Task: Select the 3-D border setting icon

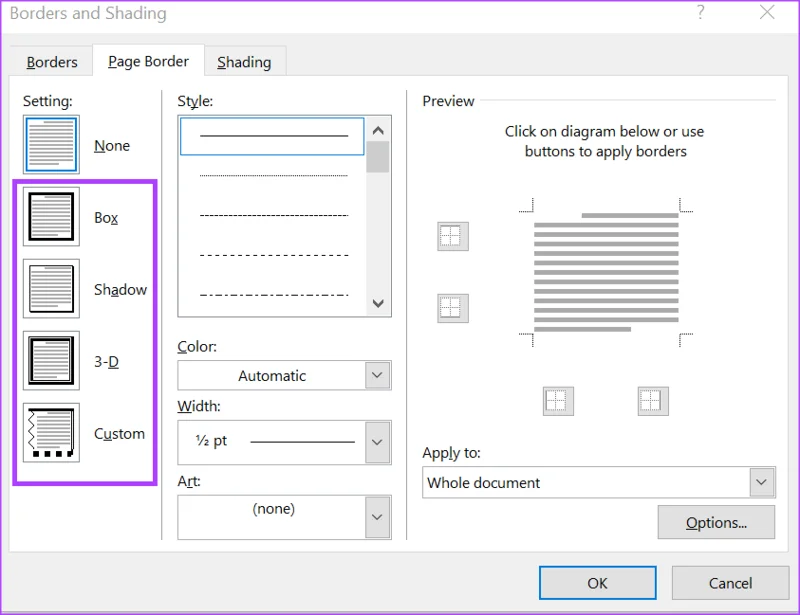Action: (x=51, y=360)
